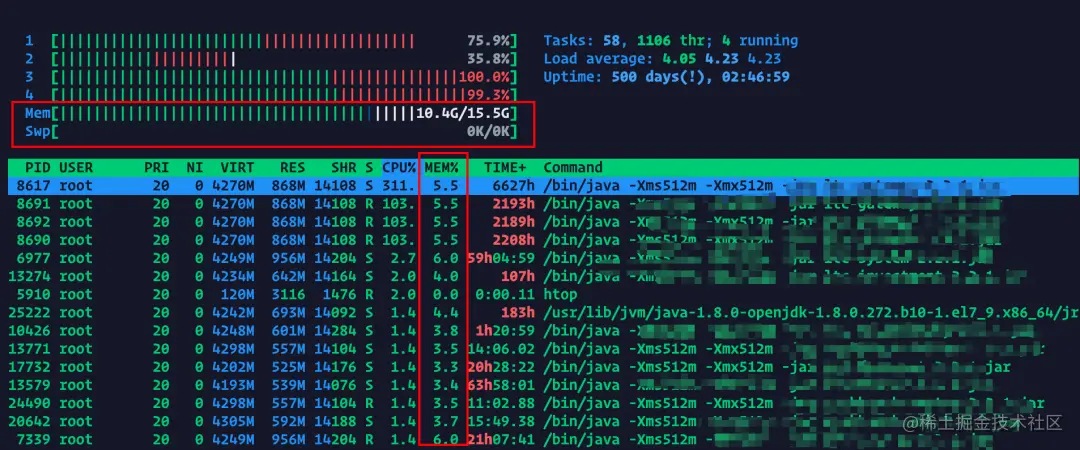Screen dimensions: 1080x450
Task: Click the Tasks: 58, 1106 thr line
Action: 671,41
